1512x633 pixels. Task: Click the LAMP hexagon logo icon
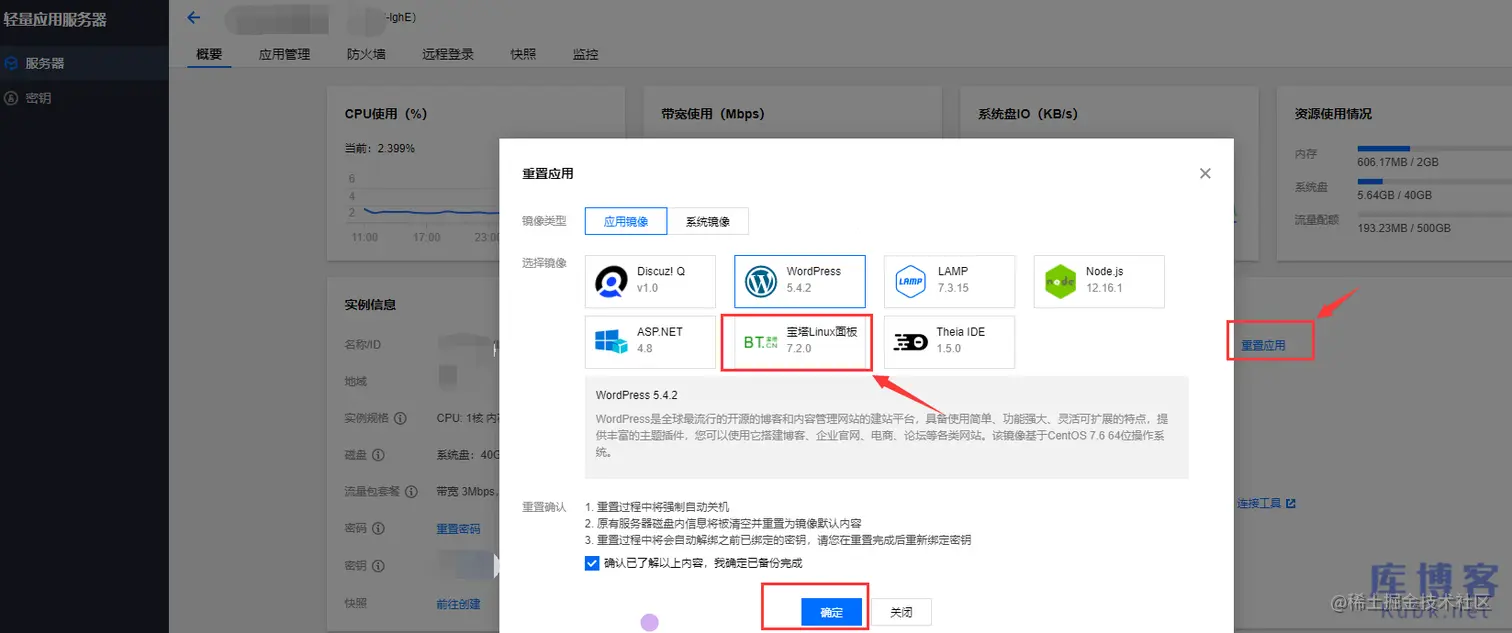[910, 282]
